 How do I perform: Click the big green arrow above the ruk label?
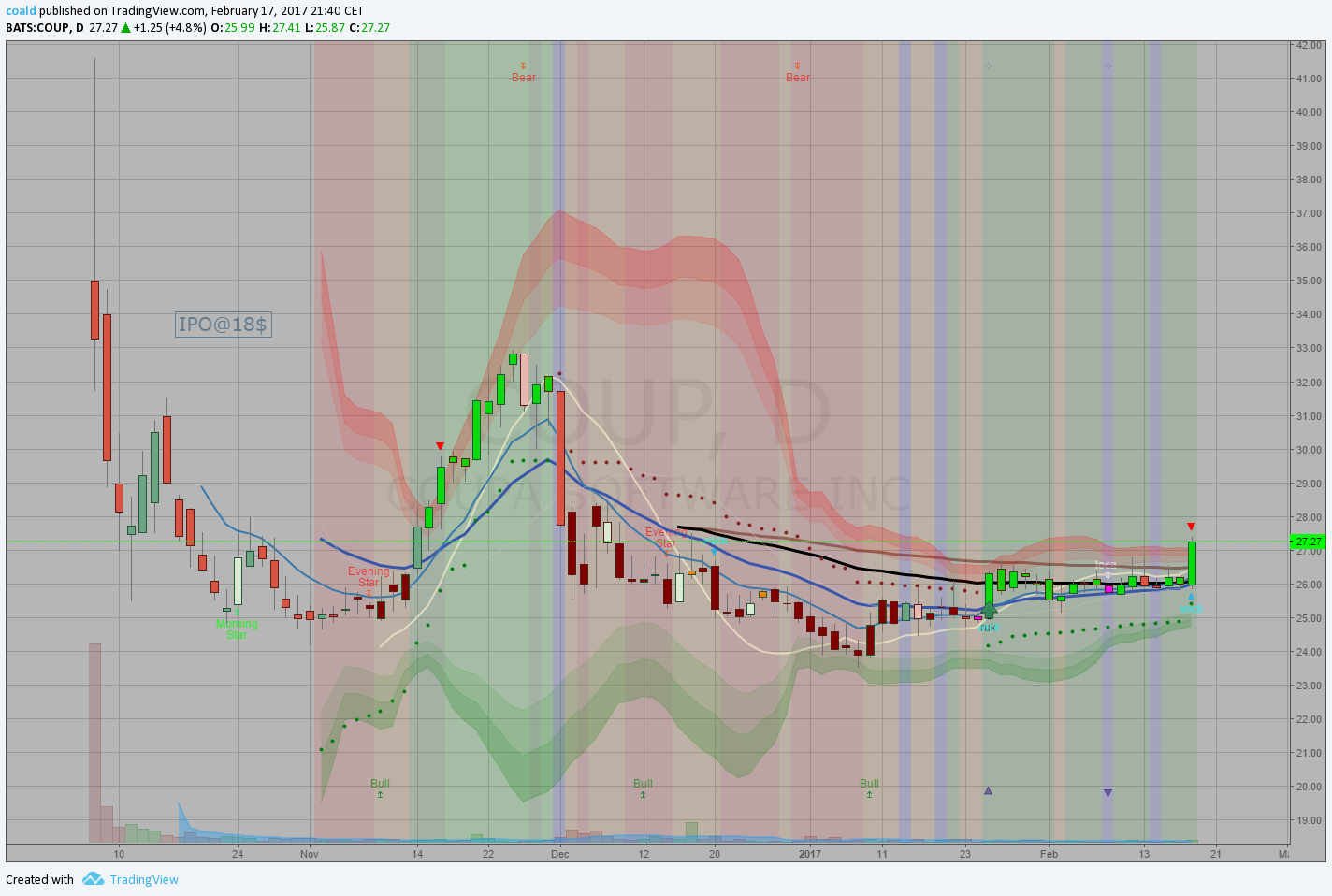point(989,611)
